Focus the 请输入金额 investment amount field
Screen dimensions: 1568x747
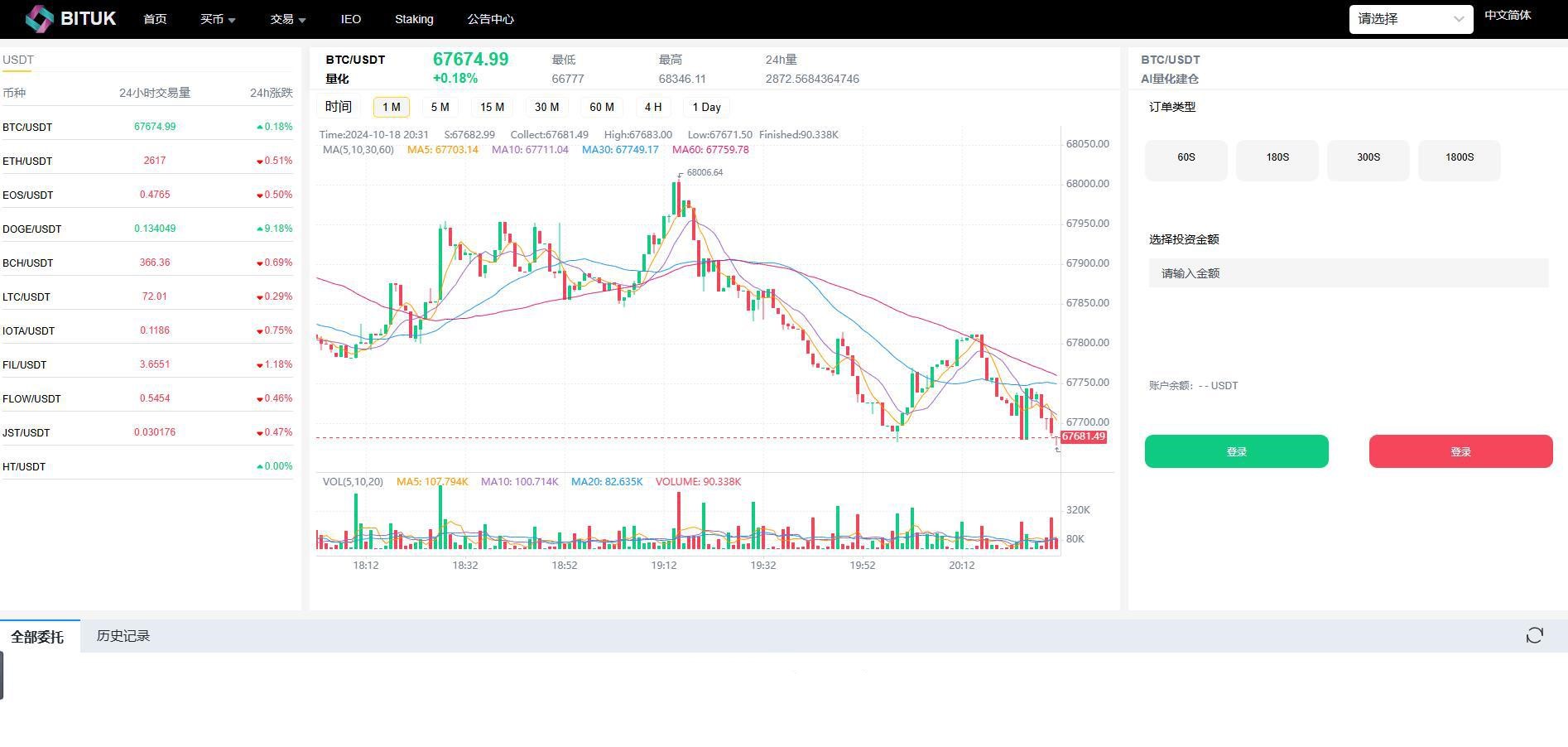coord(1348,273)
